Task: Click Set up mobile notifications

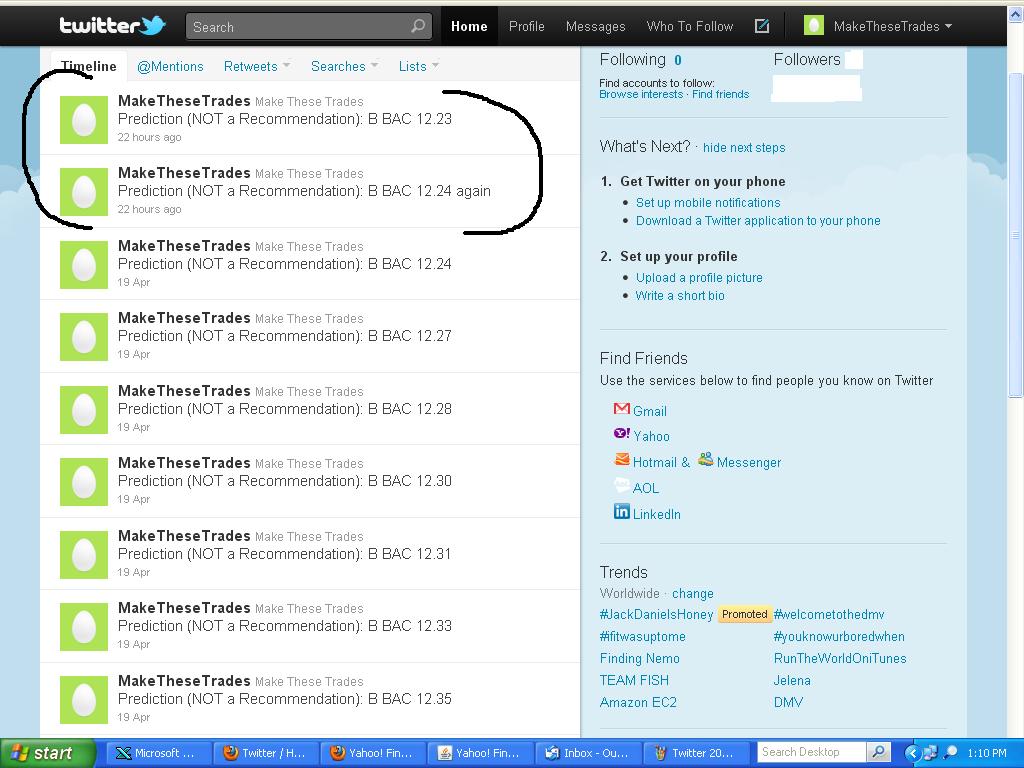Action: 708,202
